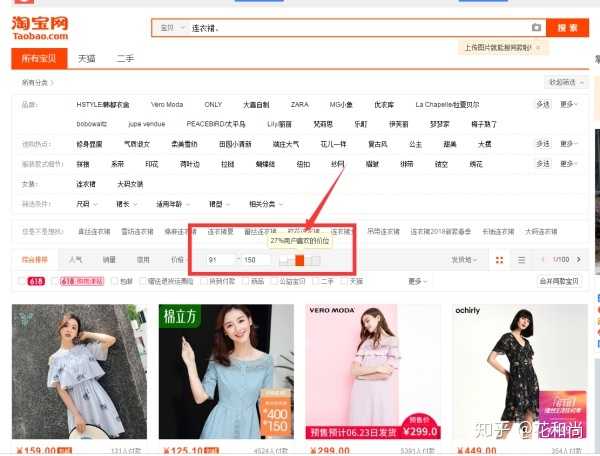Switch to the 二手 tab
600x456 pixels.
(124, 59)
